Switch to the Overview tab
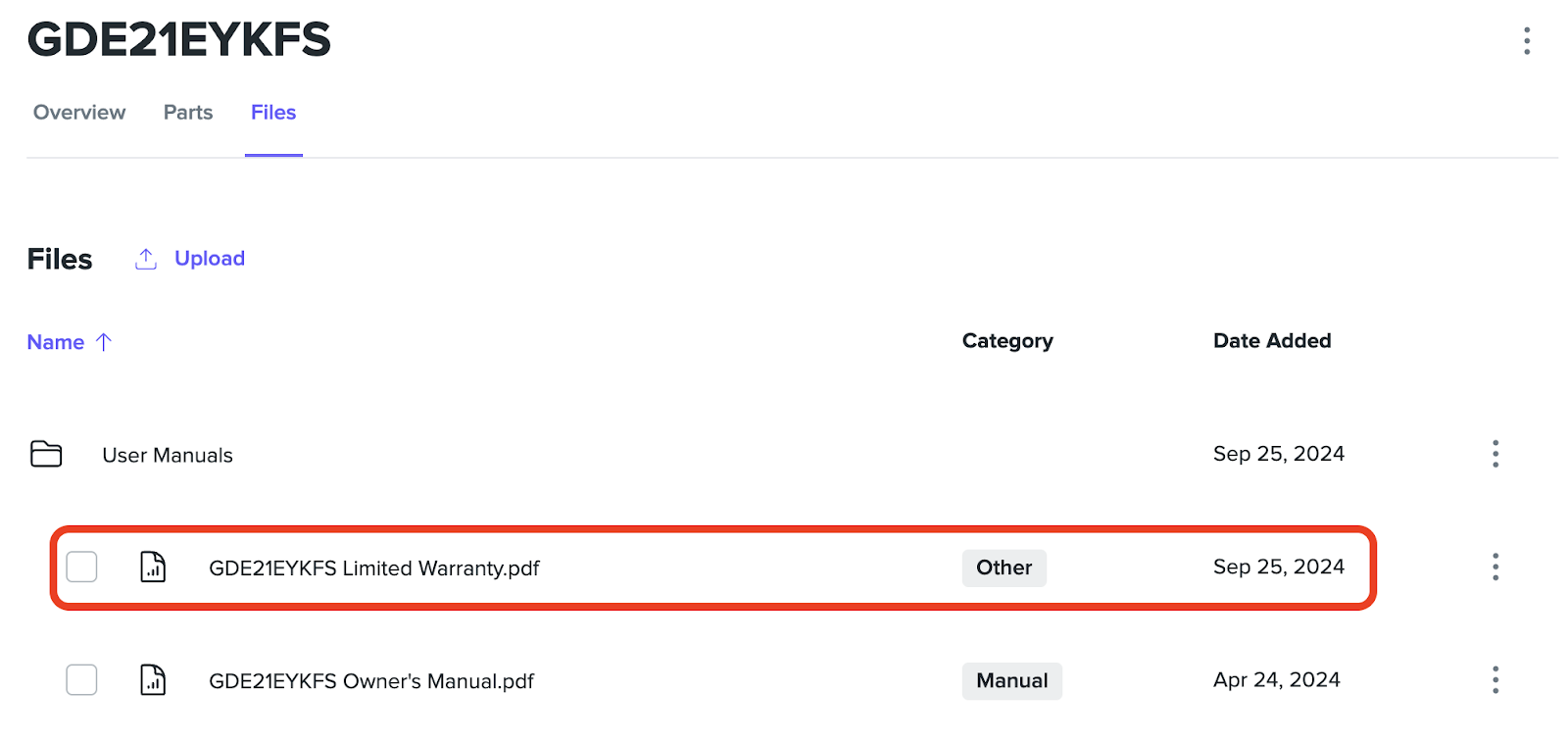The image size is (1568, 741). coord(79,113)
